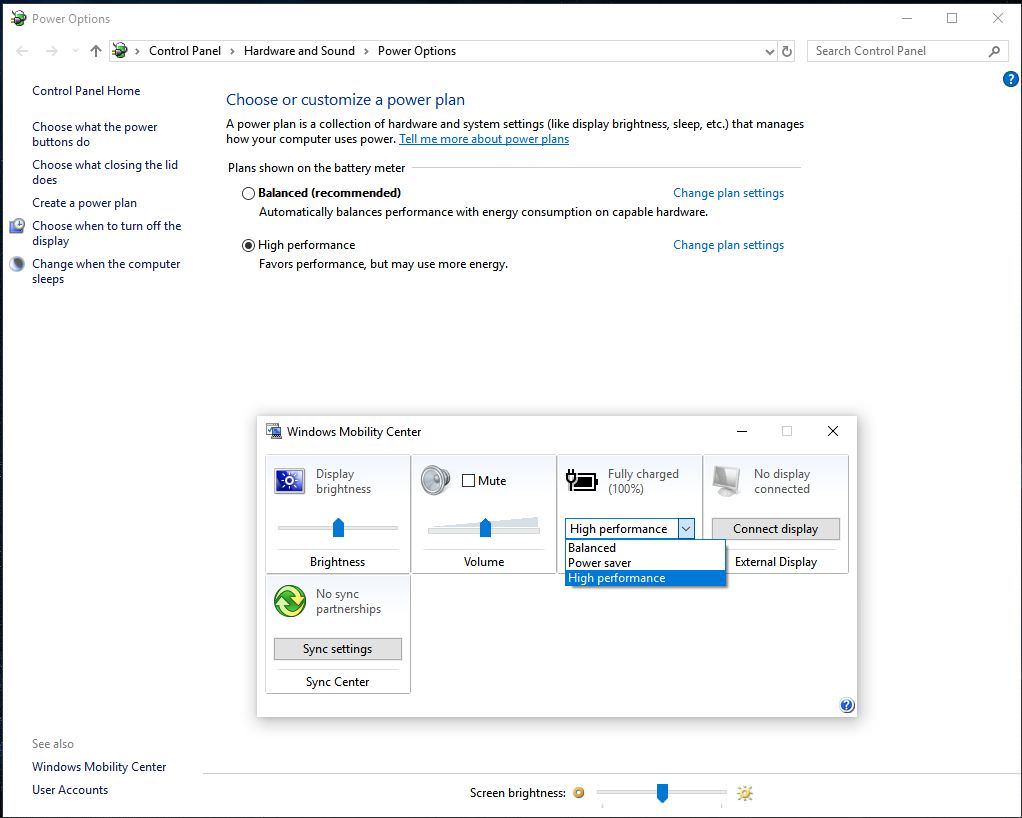1022x818 pixels.
Task: Open Change plan settings for Balanced
Action: [x=728, y=193]
